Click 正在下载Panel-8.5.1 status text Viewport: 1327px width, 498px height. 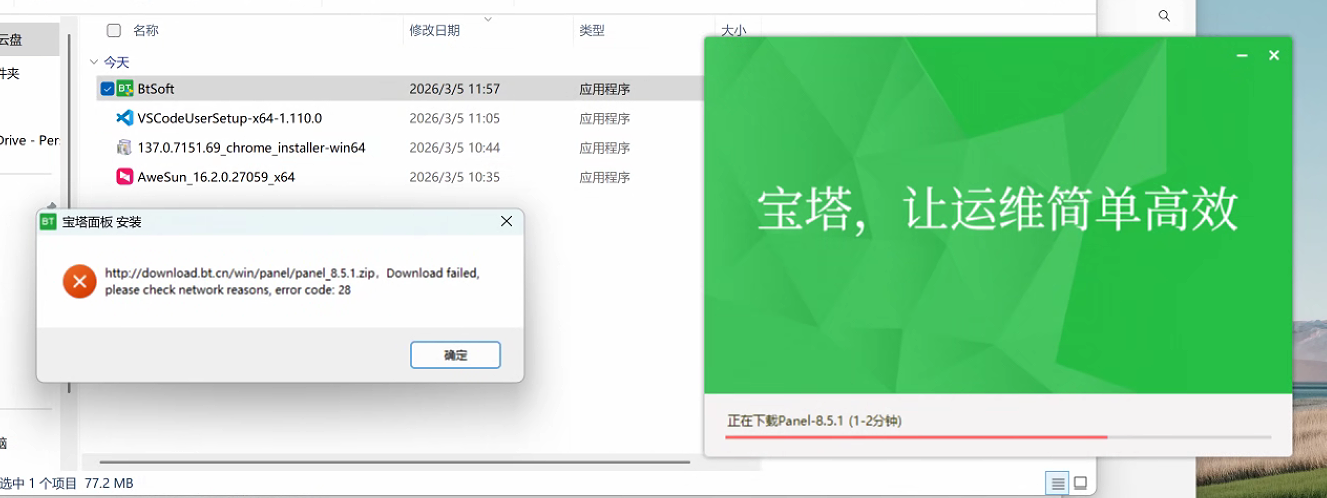click(815, 421)
